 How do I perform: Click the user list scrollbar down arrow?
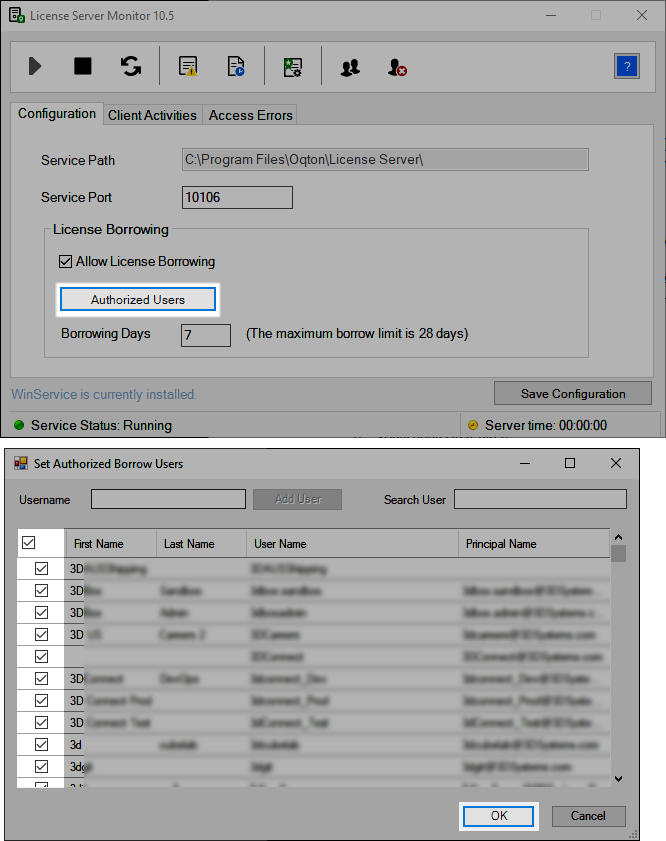point(618,777)
